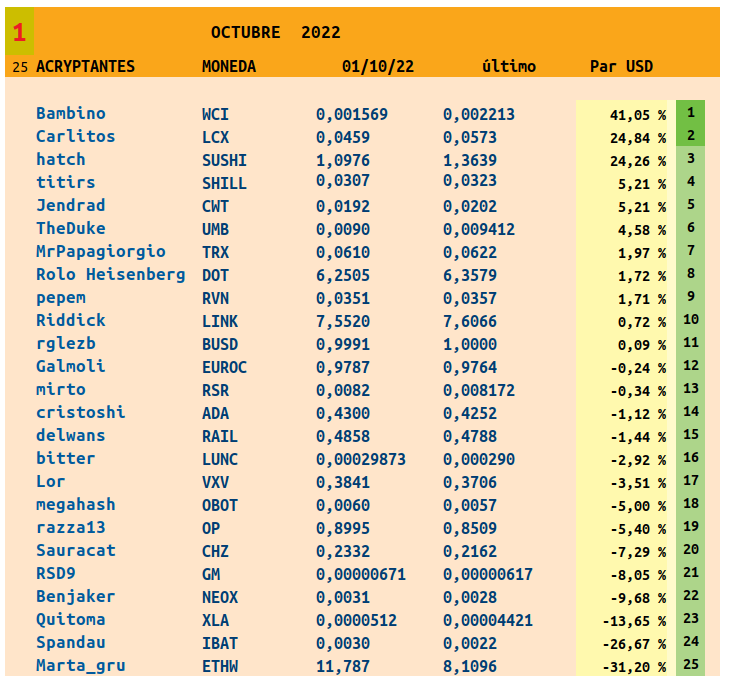Image resolution: width=732 pixels, height=686 pixels.
Task: Click the último column header
Action: point(508,67)
